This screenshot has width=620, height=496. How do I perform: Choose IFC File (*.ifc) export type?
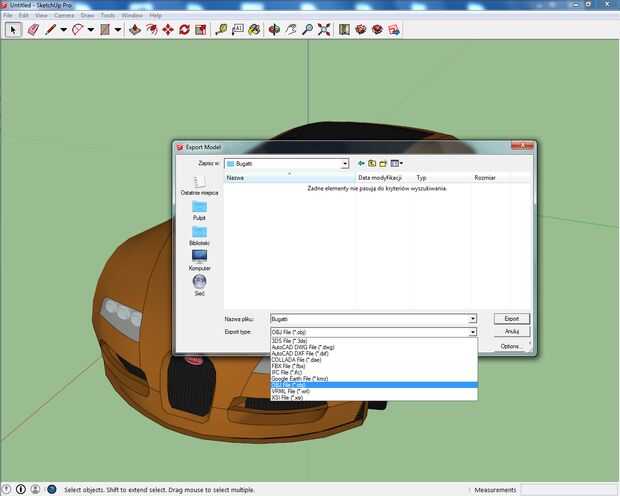(x=374, y=372)
